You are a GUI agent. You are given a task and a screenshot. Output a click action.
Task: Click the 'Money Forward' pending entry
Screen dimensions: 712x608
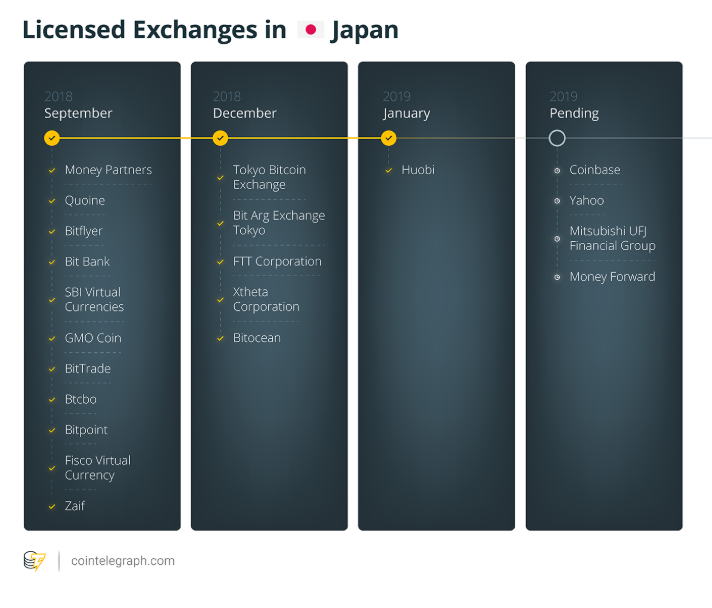pos(613,277)
